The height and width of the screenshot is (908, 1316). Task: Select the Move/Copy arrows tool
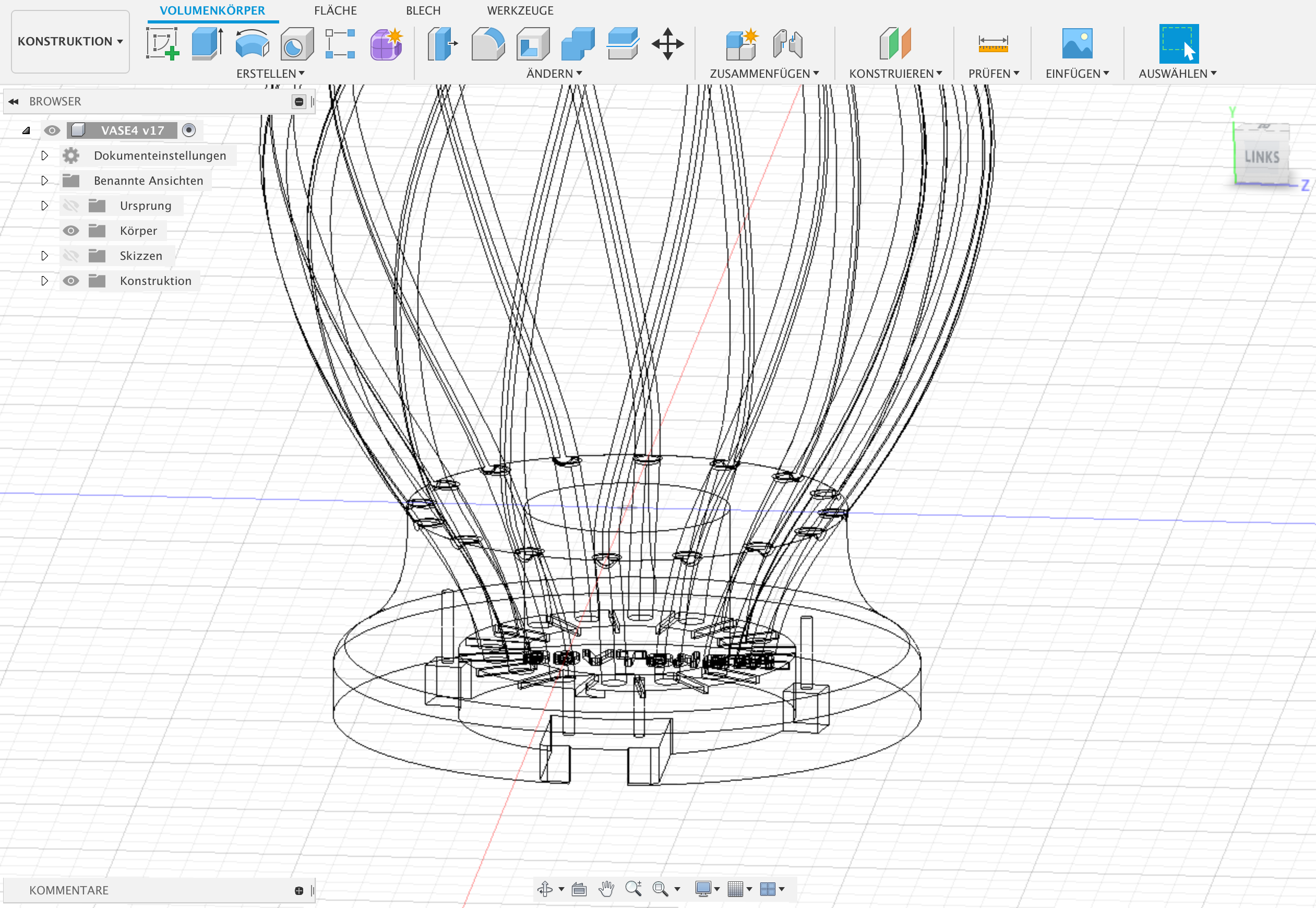[668, 43]
